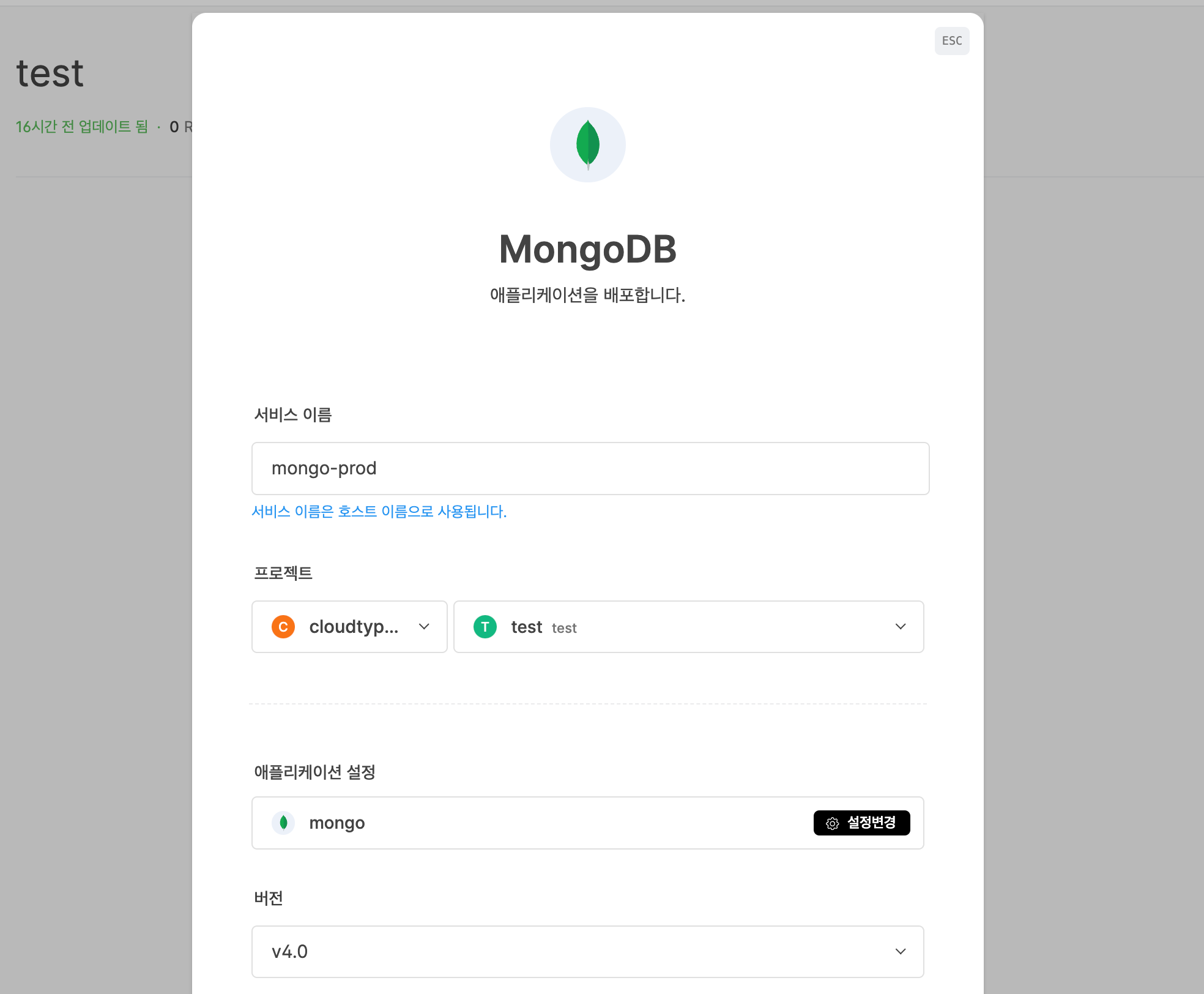This screenshot has width=1204, height=994.
Task: Click the orange C workspace avatar
Action: click(x=283, y=627)
